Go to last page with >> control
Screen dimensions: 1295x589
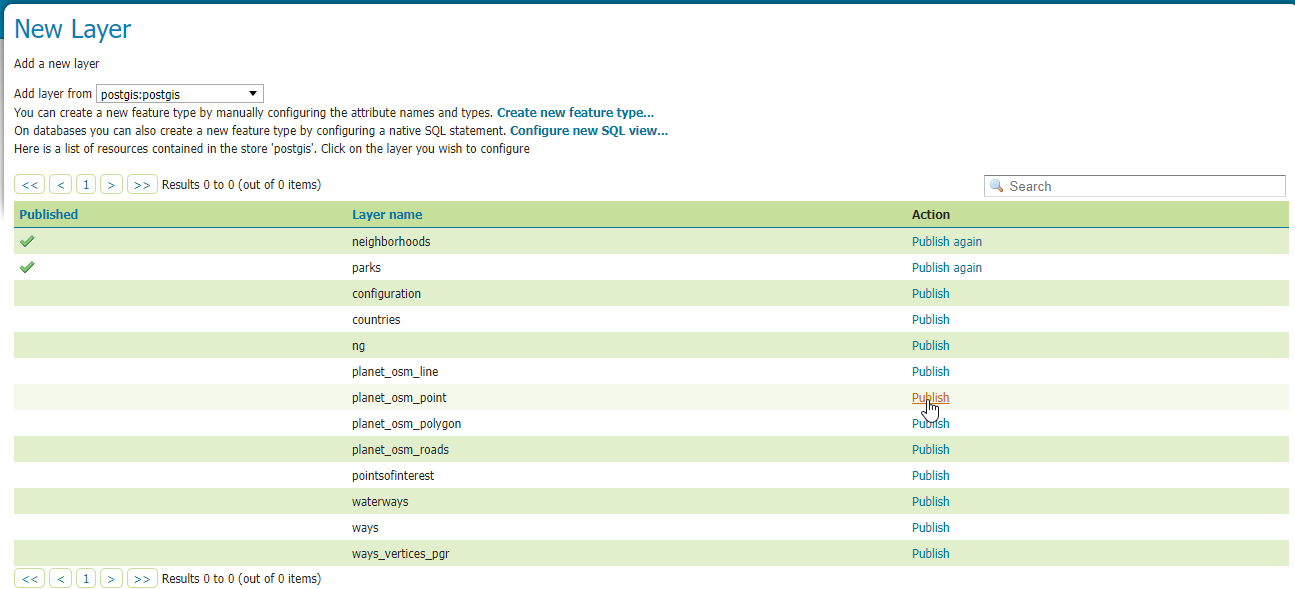(x=141, y=184)
